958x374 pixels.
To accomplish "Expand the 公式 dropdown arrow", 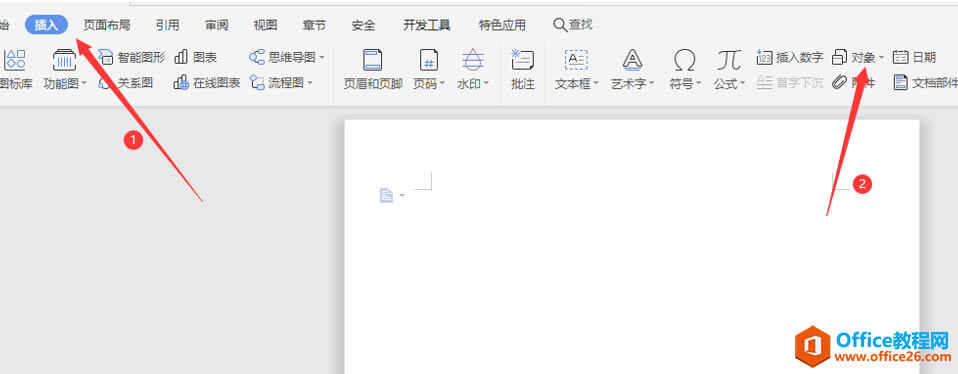I will [x=743, y=84].
